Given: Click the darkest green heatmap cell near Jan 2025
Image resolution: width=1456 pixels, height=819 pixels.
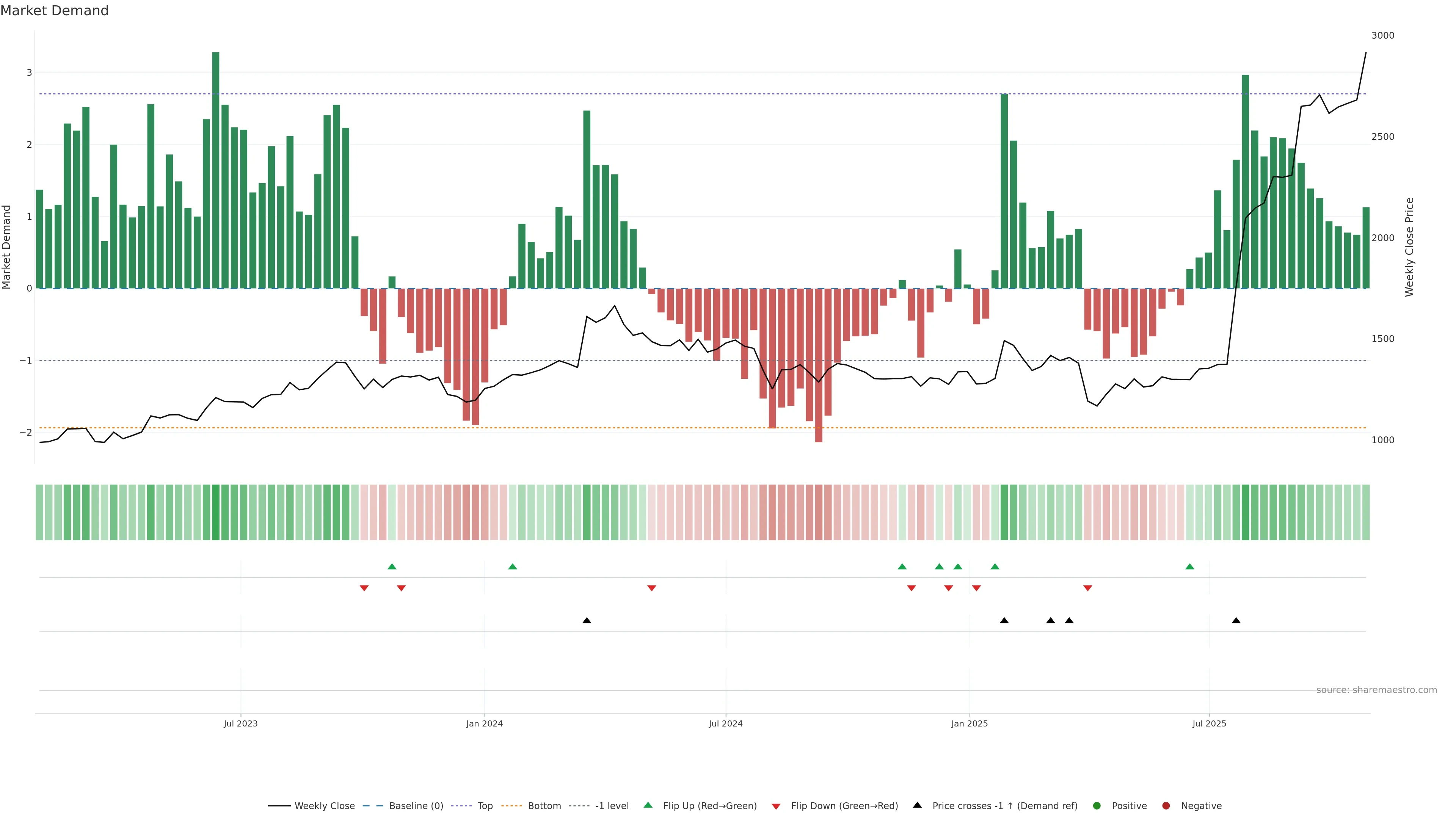Looking at the screenshot, I should click(x=1004, y=512).
